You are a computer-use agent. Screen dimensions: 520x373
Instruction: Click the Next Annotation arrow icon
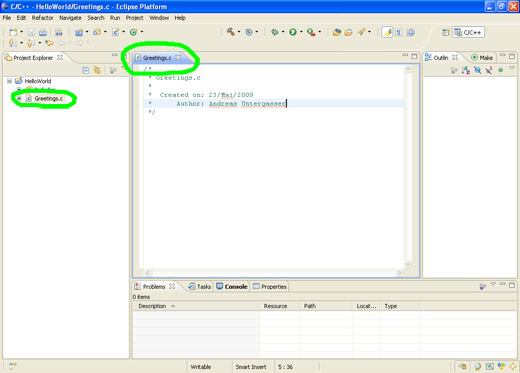coord(13,43)
